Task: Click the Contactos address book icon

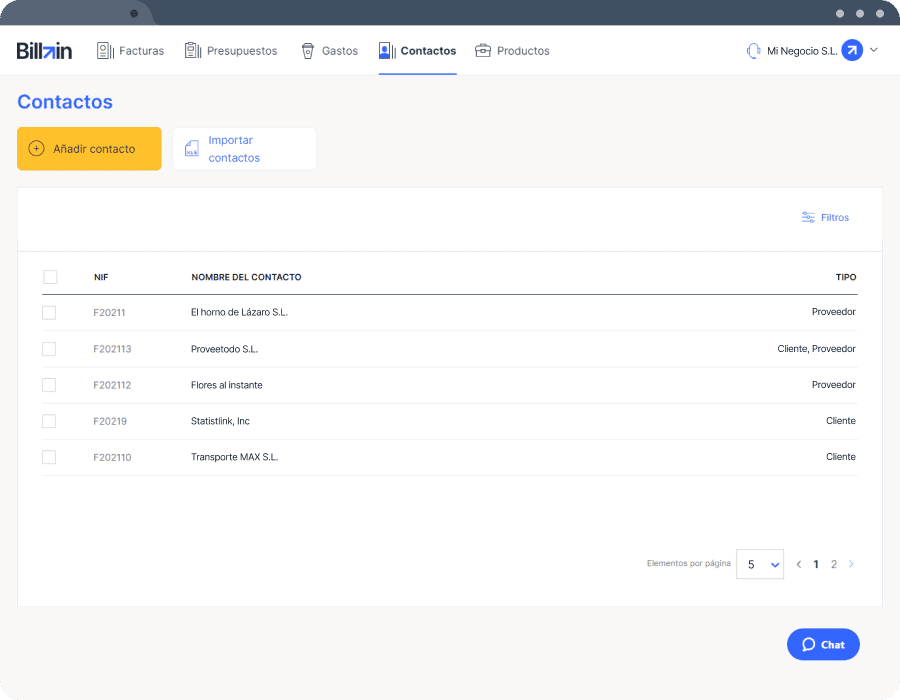Action: (x=387, y=50)
